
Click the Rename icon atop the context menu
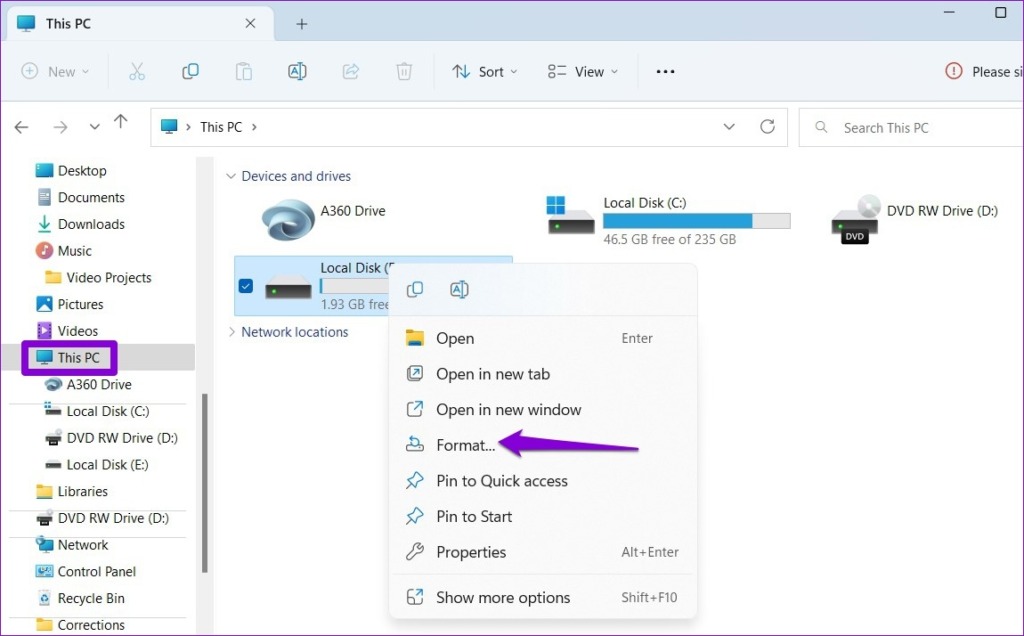pos(459,289)
